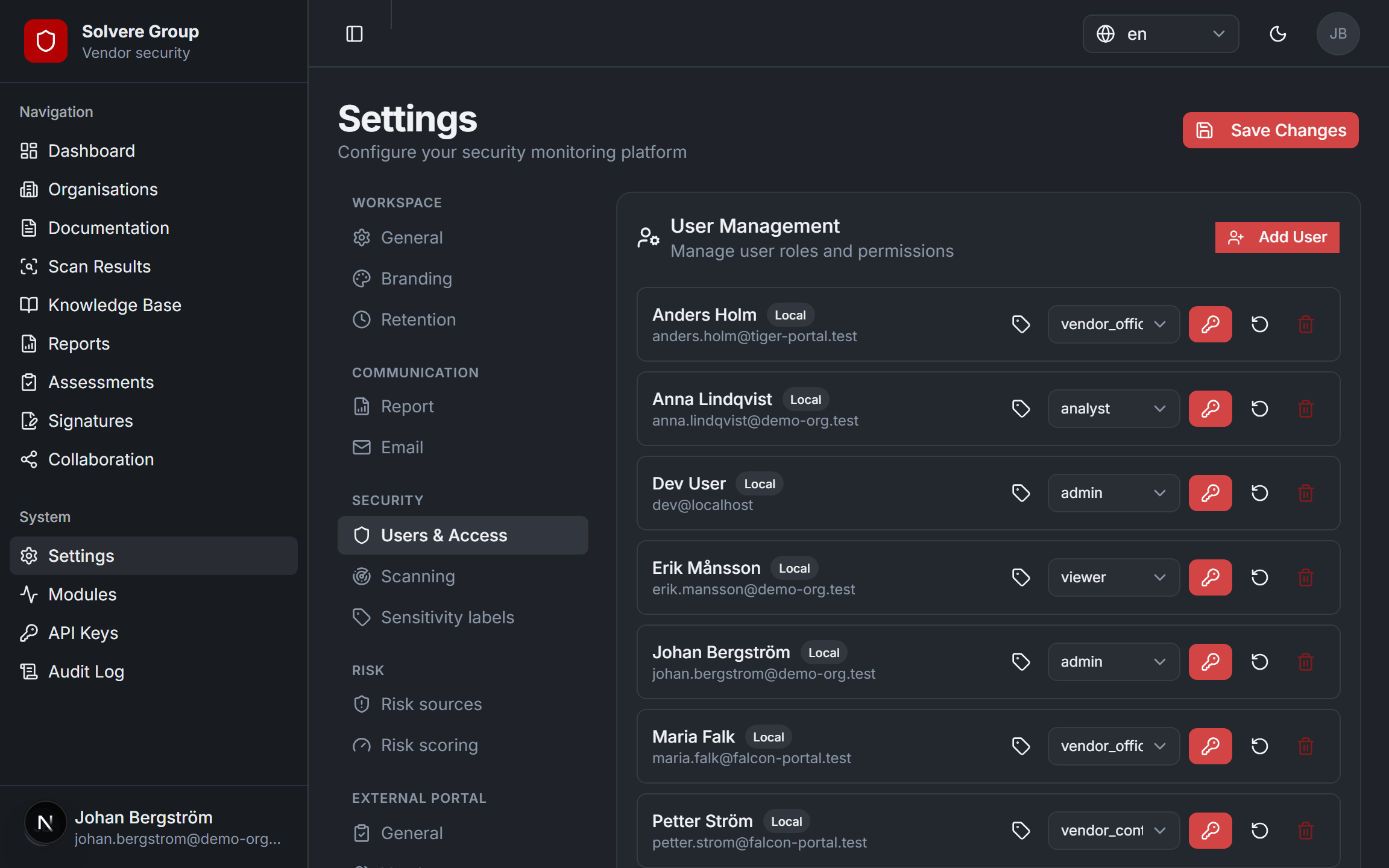Click the key icon for Erik Månsson

pyautogui.click(x=1210, y=577)
